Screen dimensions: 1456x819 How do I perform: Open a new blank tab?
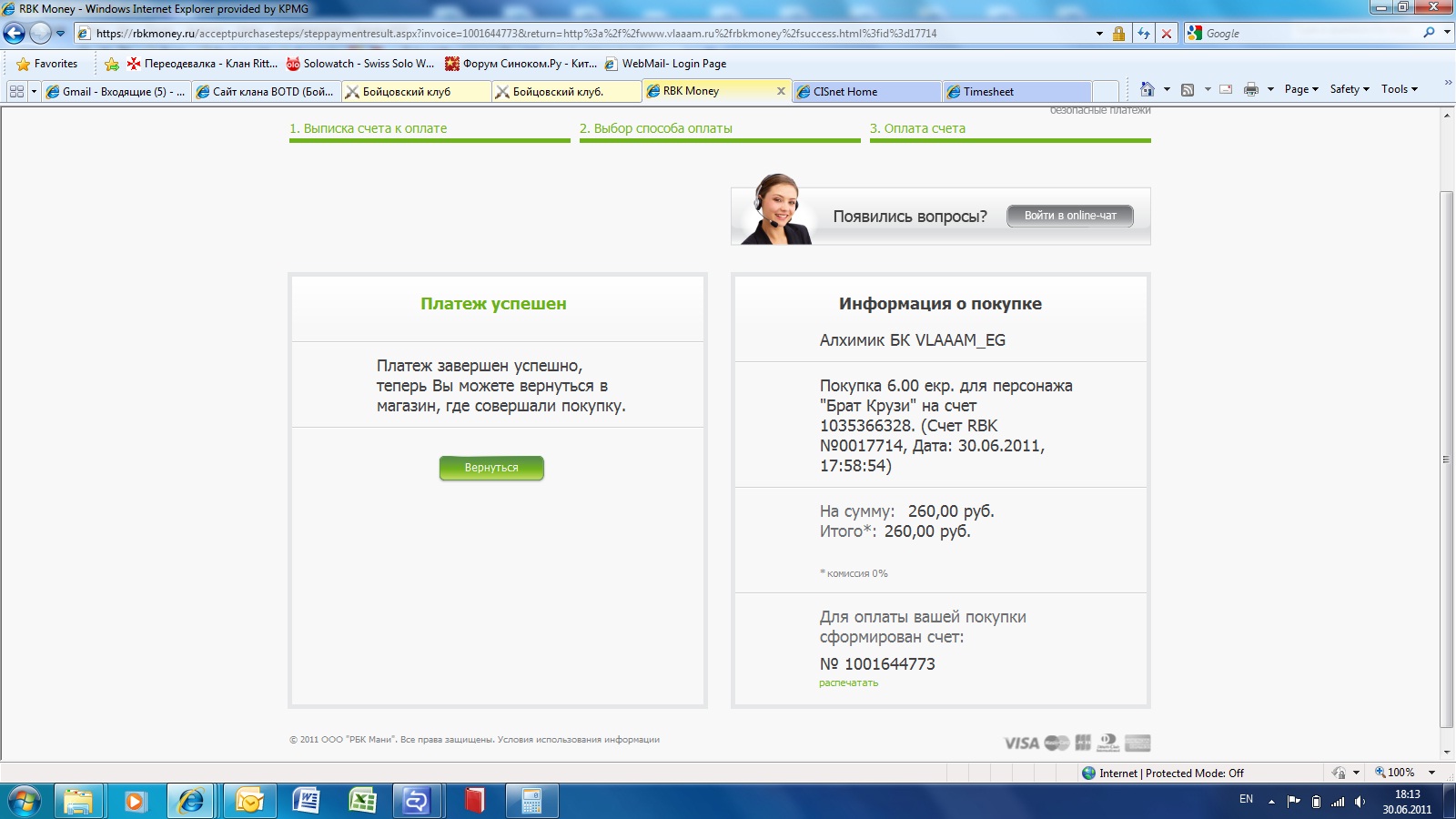(x=1105, y=91)
